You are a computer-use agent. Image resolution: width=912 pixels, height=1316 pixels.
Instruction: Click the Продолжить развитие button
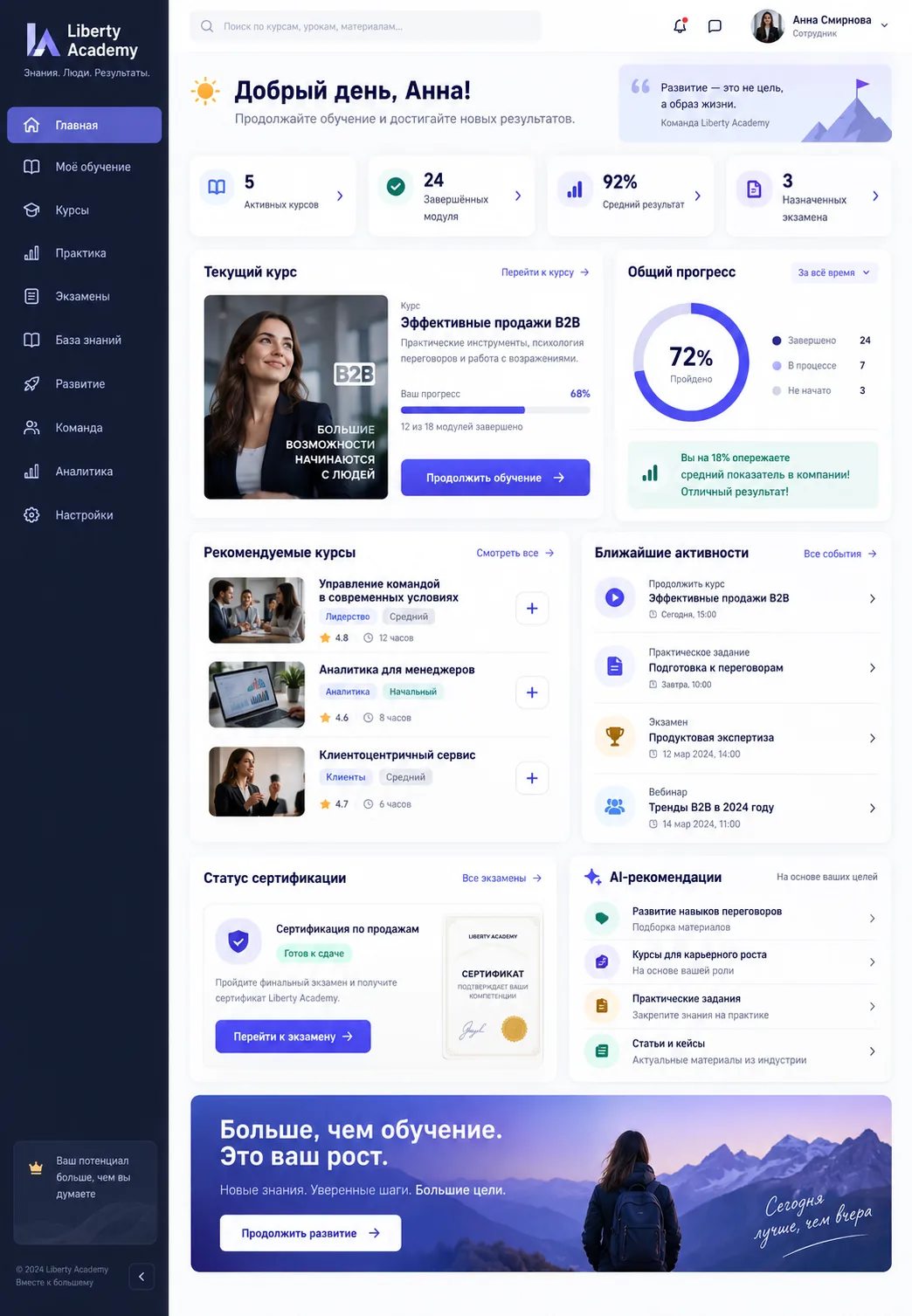coord(310,1233)
